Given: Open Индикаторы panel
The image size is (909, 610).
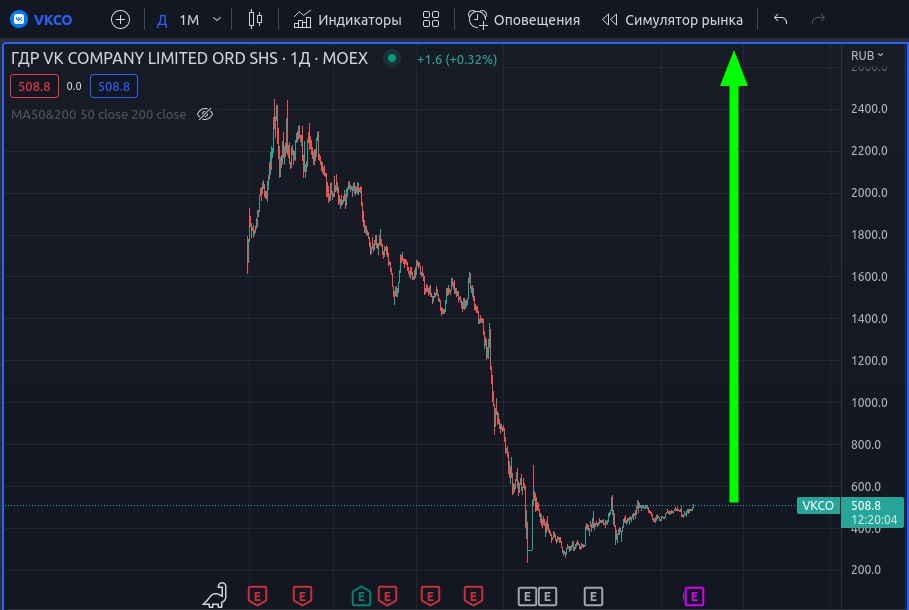Looking at the screenshot, I should pos(347,20).
